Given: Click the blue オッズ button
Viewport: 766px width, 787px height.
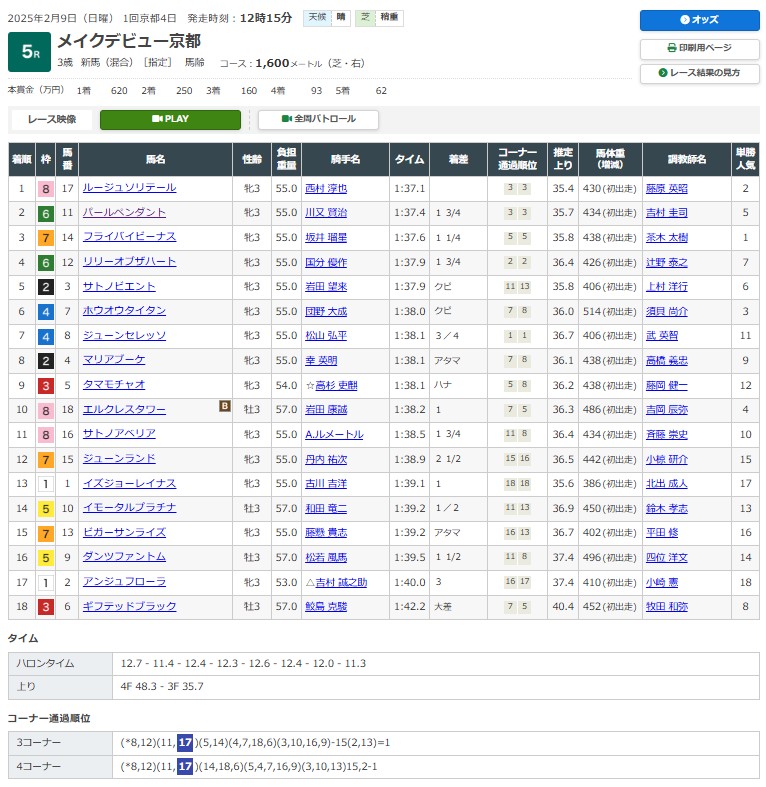Looking at the screenshot, I should tap(699, 20).
